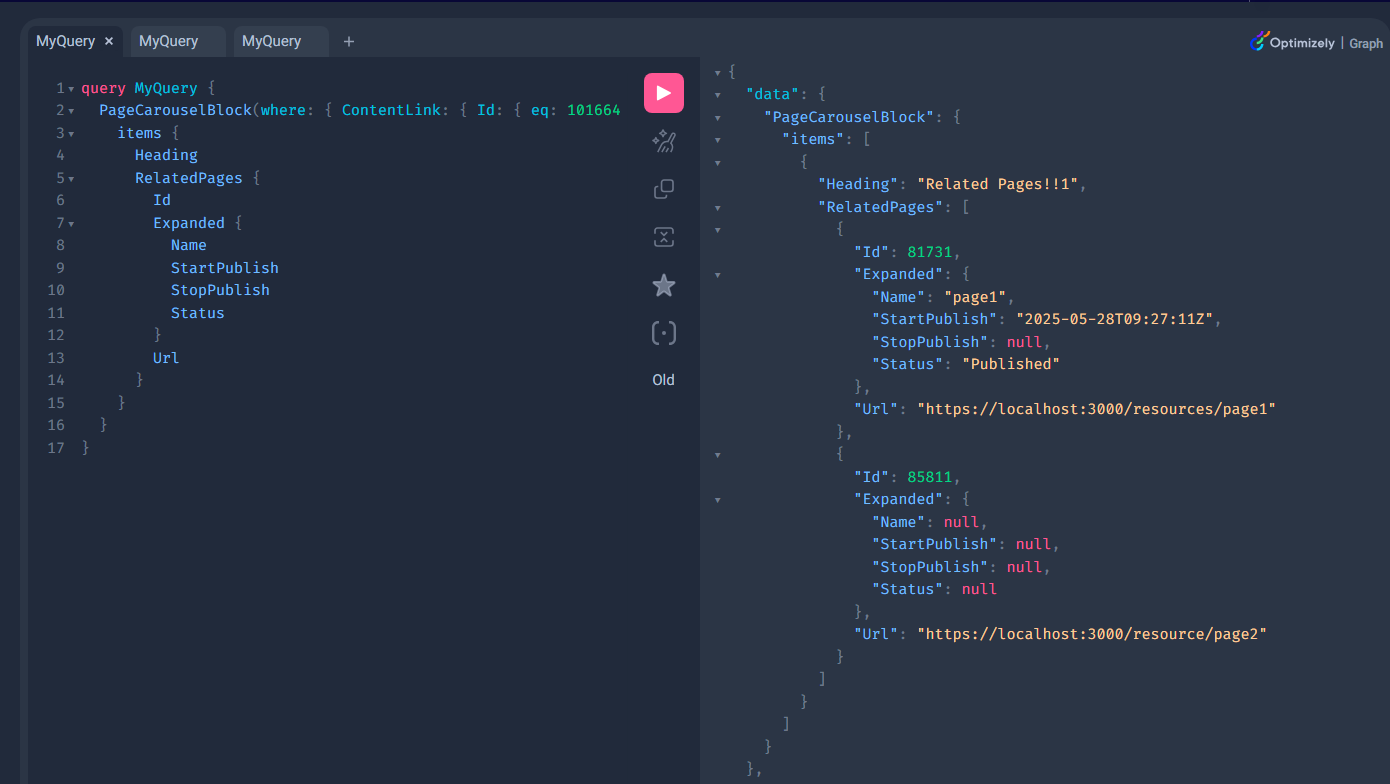Run the query with the pink play button

tap(663, 93)
